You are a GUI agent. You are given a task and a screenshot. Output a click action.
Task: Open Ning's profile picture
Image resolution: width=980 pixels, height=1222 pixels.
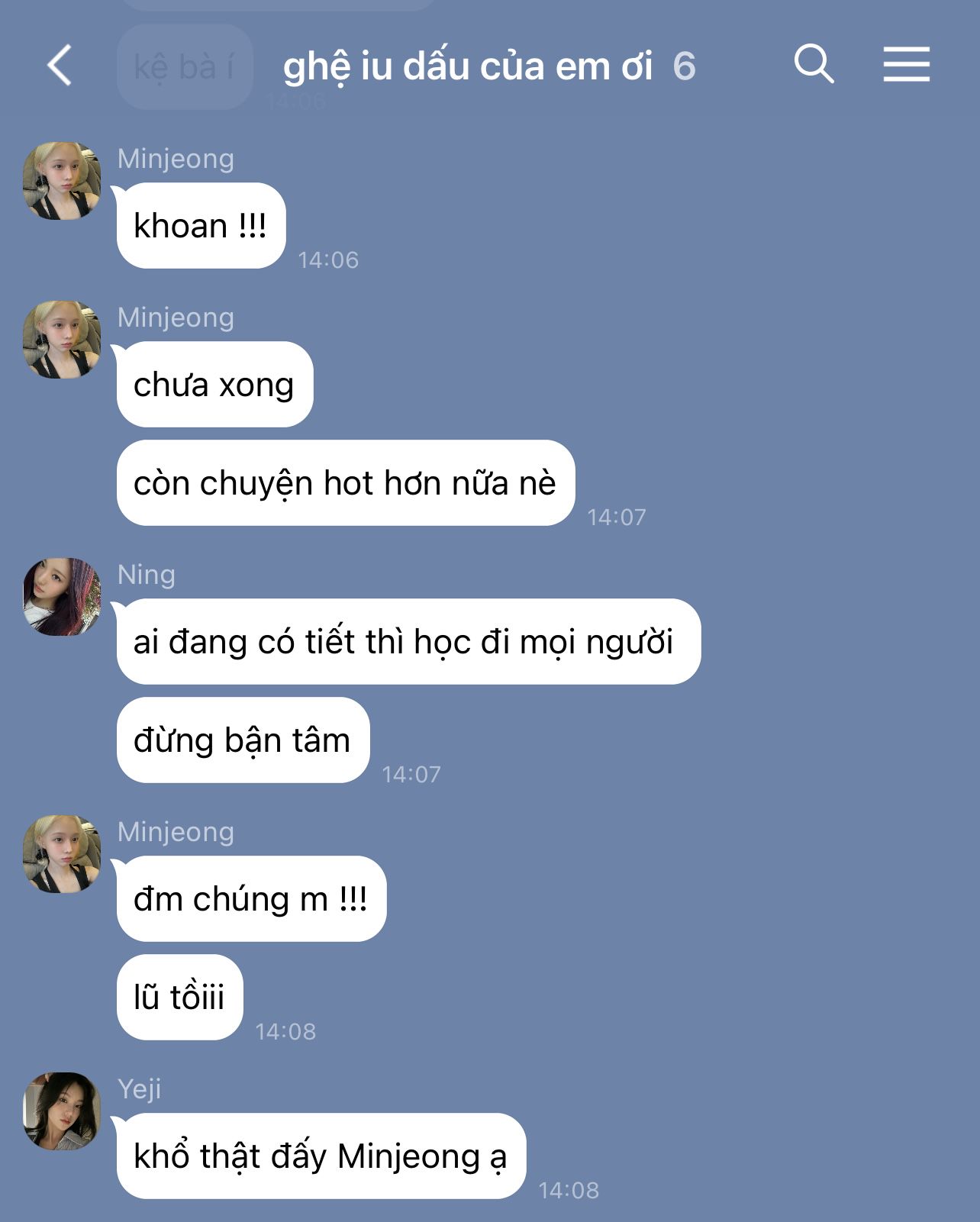(x=62, y=598)
